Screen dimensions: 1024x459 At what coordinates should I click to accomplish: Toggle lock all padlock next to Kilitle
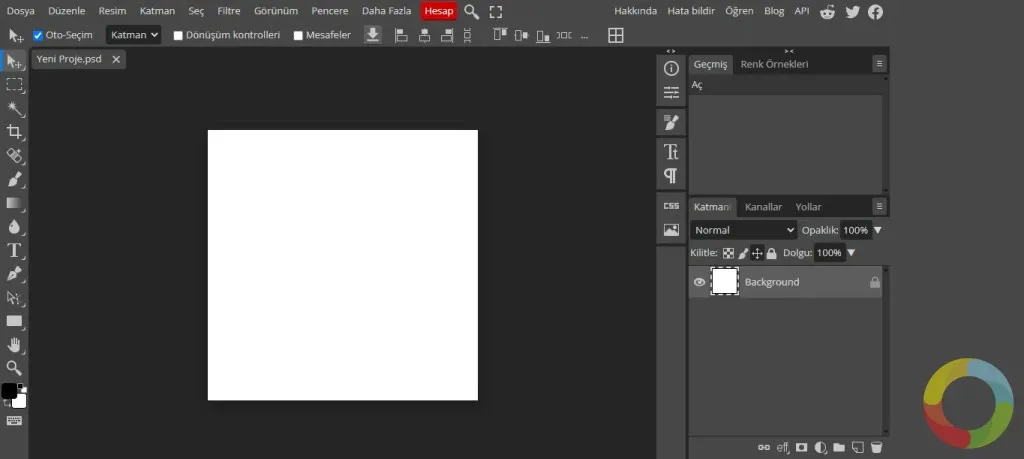[x=771, y=253]
